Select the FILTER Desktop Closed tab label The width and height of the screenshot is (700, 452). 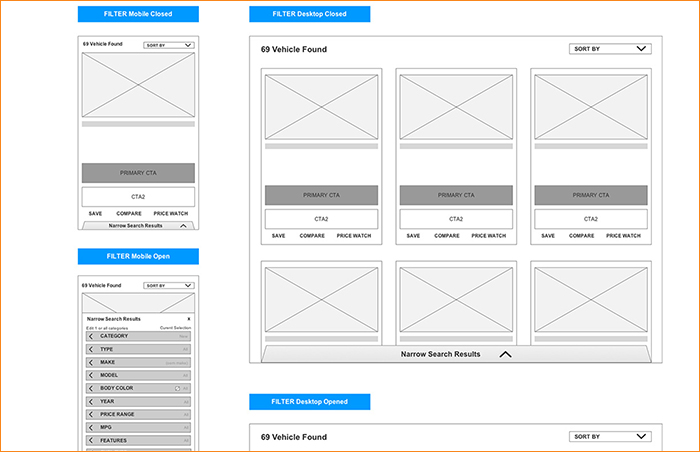point(309,14)
